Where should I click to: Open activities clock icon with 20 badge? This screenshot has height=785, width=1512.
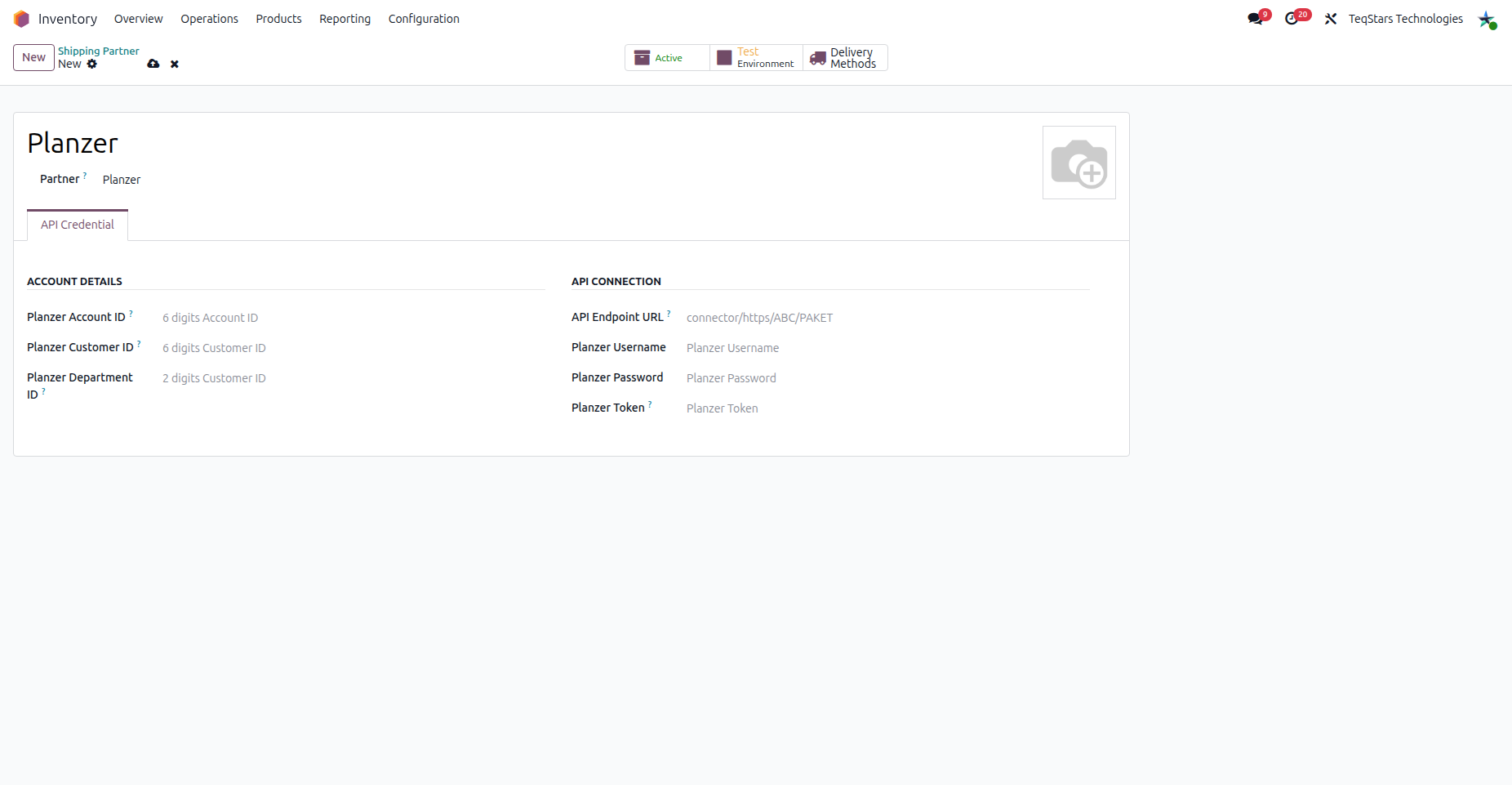tap(1292, 18)
